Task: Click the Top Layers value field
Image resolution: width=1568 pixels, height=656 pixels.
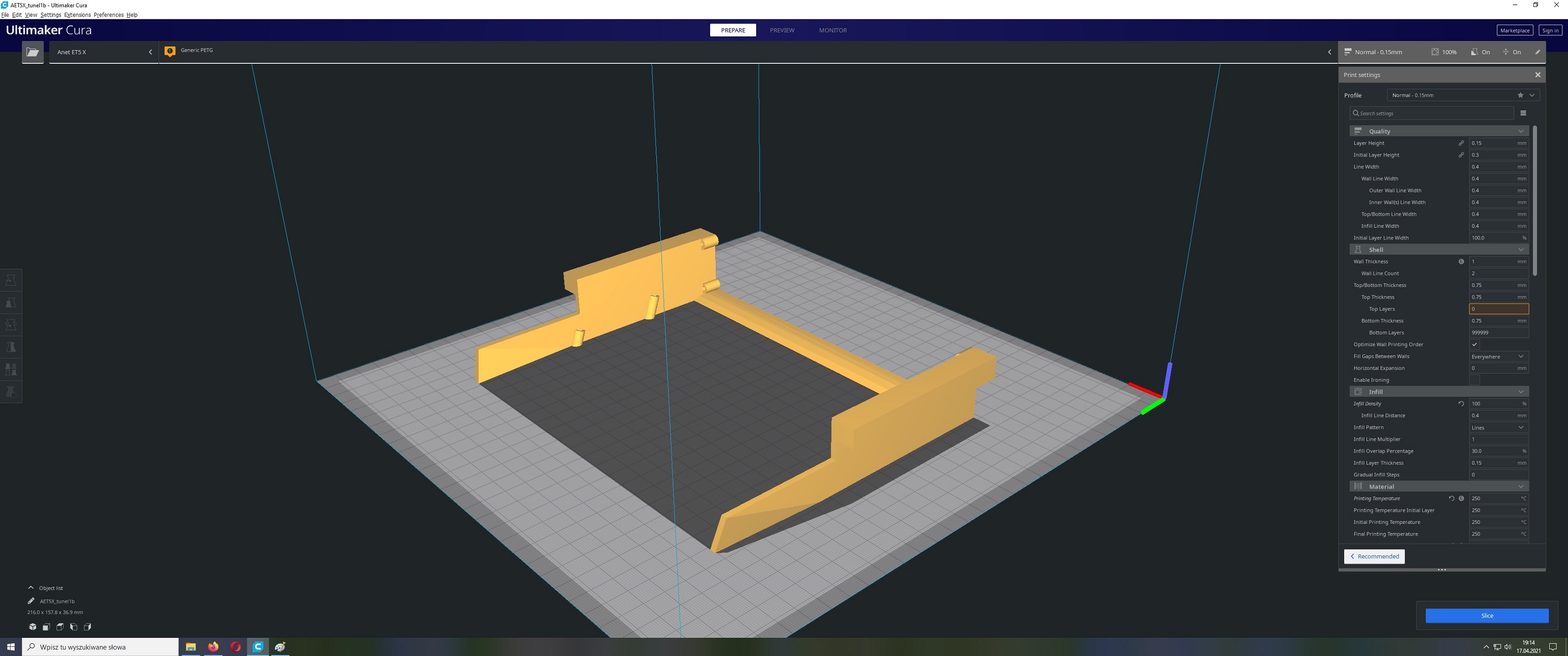Action: pyautogui.click(x=1499, y=309)
